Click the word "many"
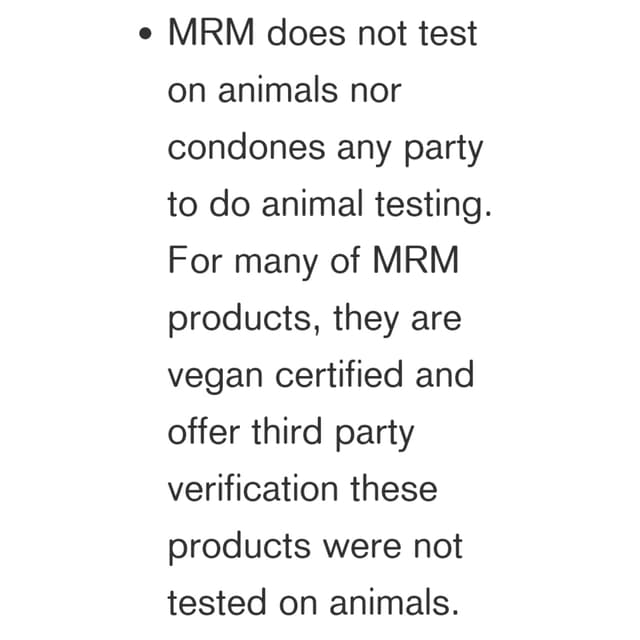The width and height of the screenshot is (640, 640). click(276, 264)
